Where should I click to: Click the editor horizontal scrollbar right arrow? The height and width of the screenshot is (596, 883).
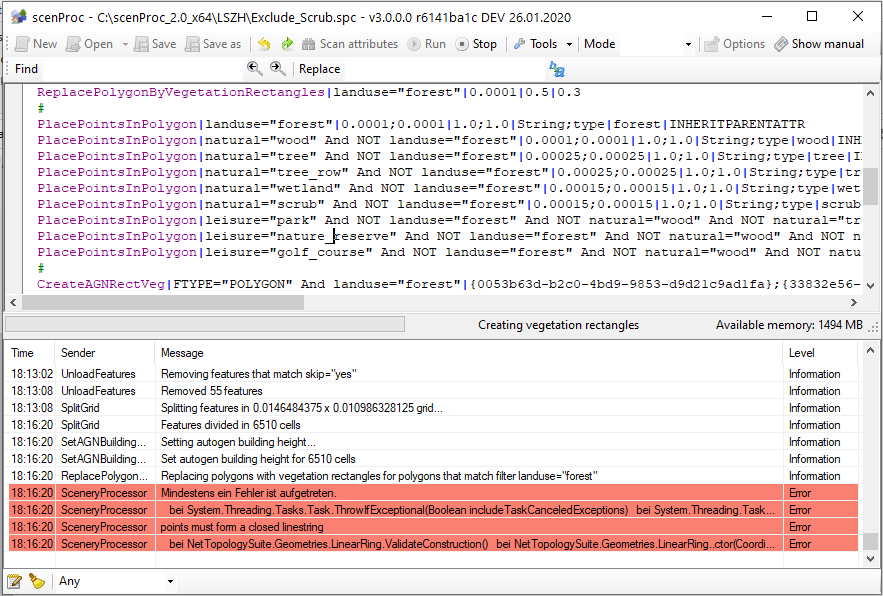point(854,303)
